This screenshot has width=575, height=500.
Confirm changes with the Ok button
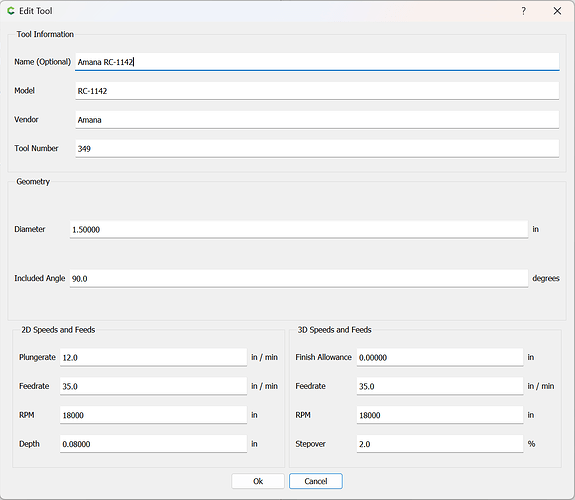pos(258,481)
